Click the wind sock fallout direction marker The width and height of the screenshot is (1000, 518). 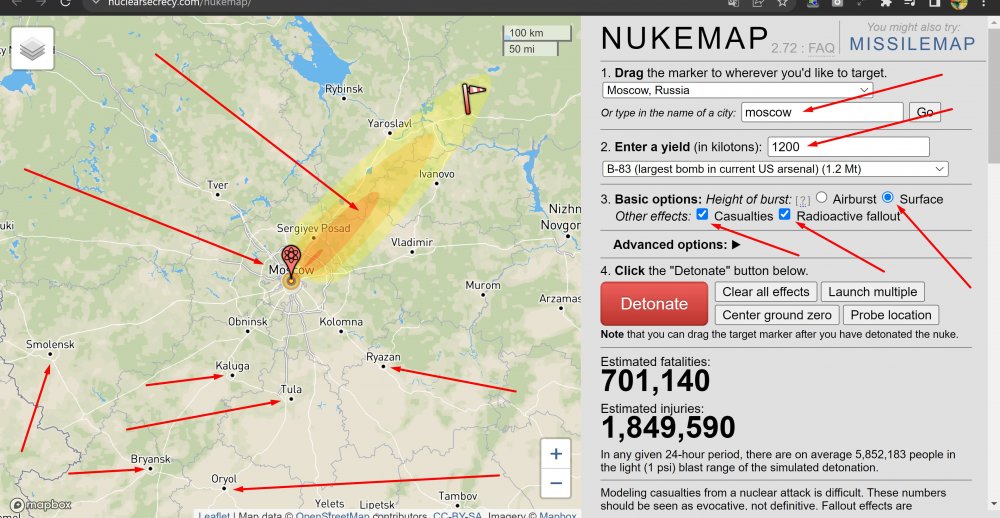472,98
